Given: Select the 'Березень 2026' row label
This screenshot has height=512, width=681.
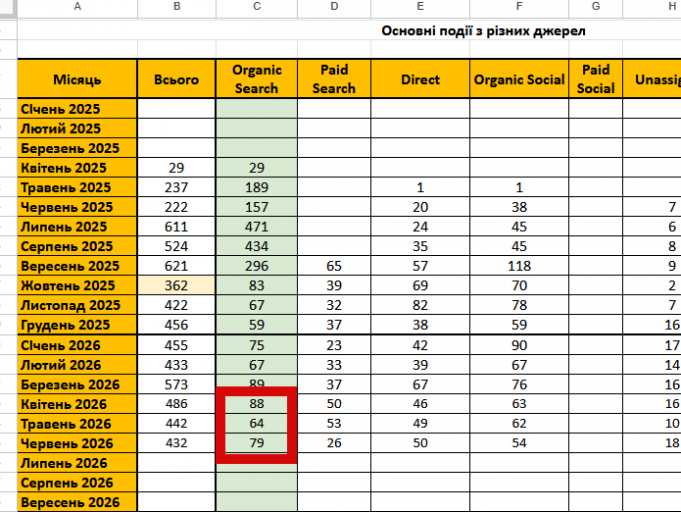Looking at the screenshot, I should coord(77,384).
